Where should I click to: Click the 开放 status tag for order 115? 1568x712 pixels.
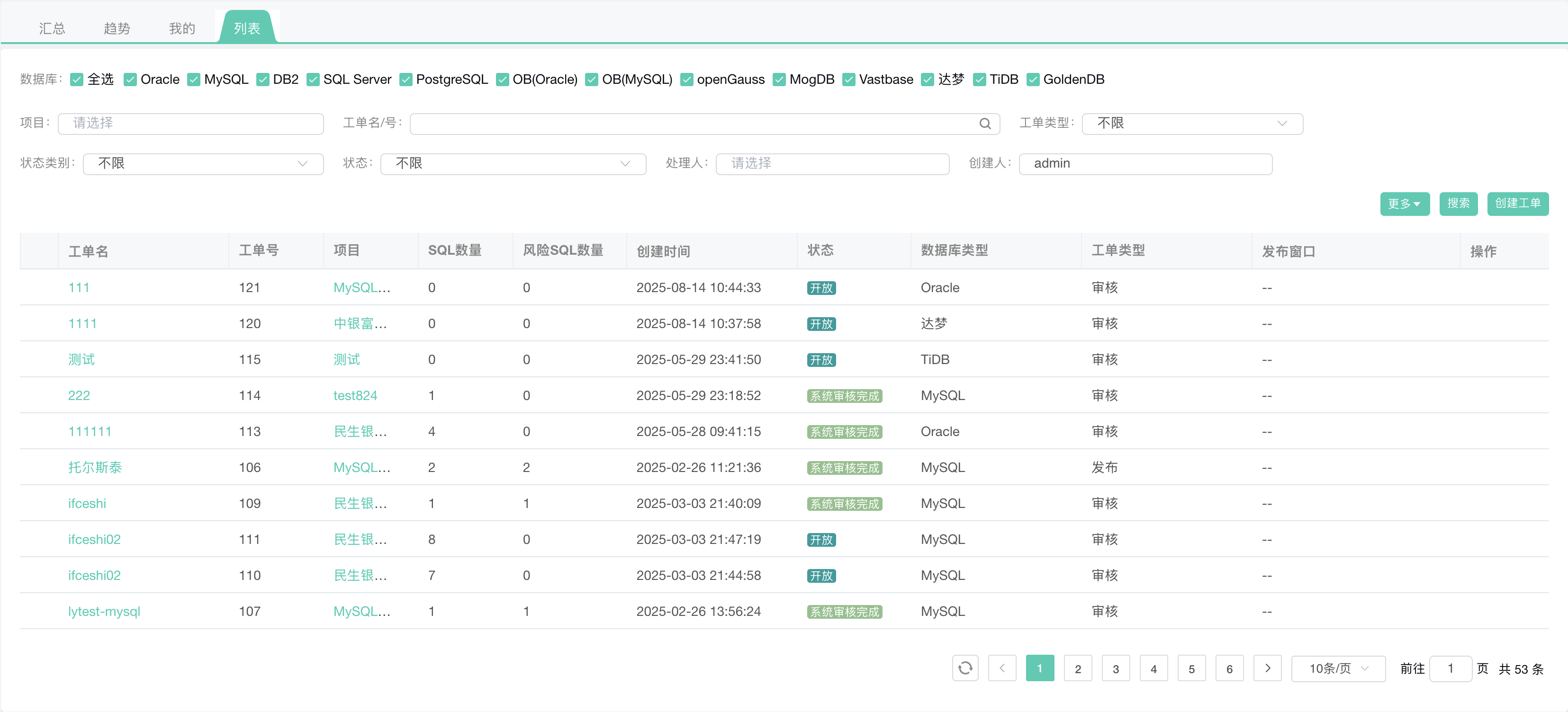[x=821, y=360]
